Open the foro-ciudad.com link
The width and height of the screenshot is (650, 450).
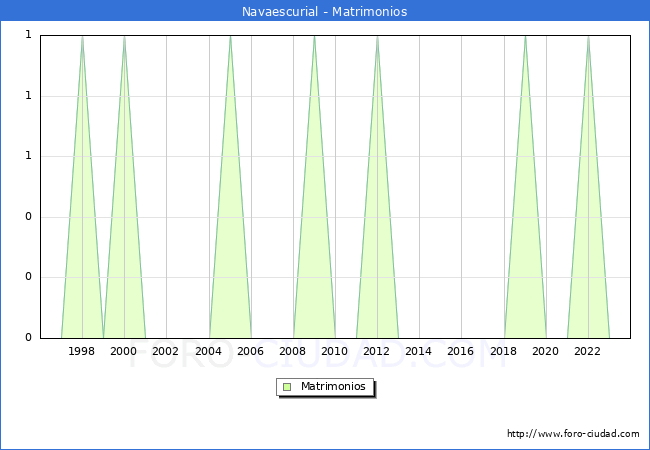[573, 434]
